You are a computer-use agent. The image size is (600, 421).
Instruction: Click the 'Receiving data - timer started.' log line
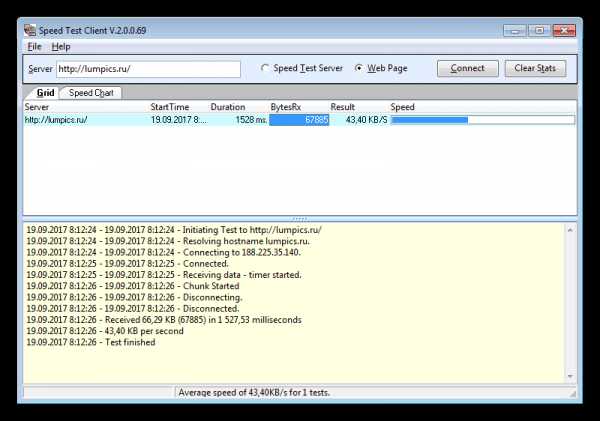click(164, 275)
